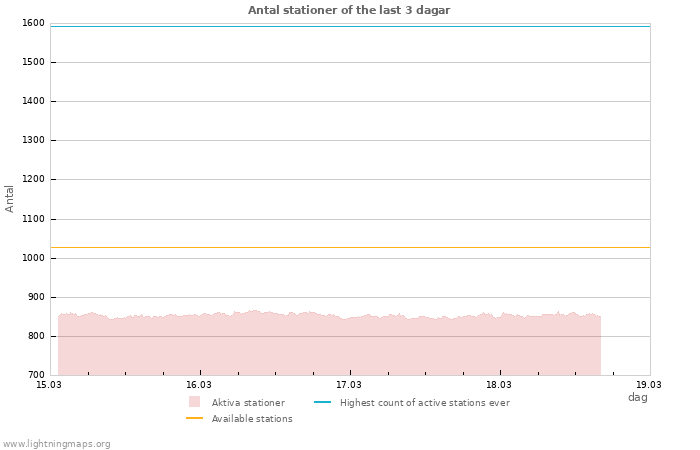Click the 18.03 date tick label

coord(499,384)
